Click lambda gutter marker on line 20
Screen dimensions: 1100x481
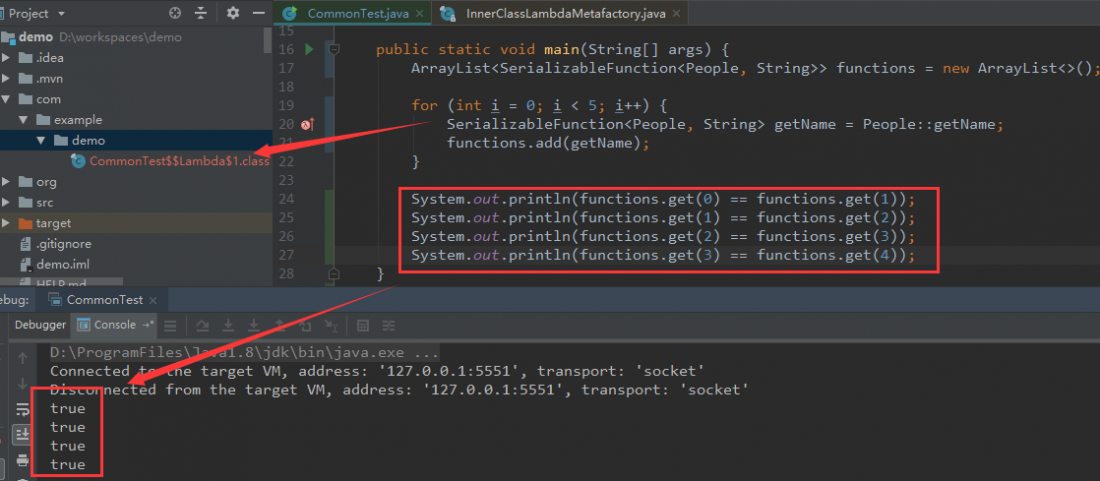(x=308, y=125)
